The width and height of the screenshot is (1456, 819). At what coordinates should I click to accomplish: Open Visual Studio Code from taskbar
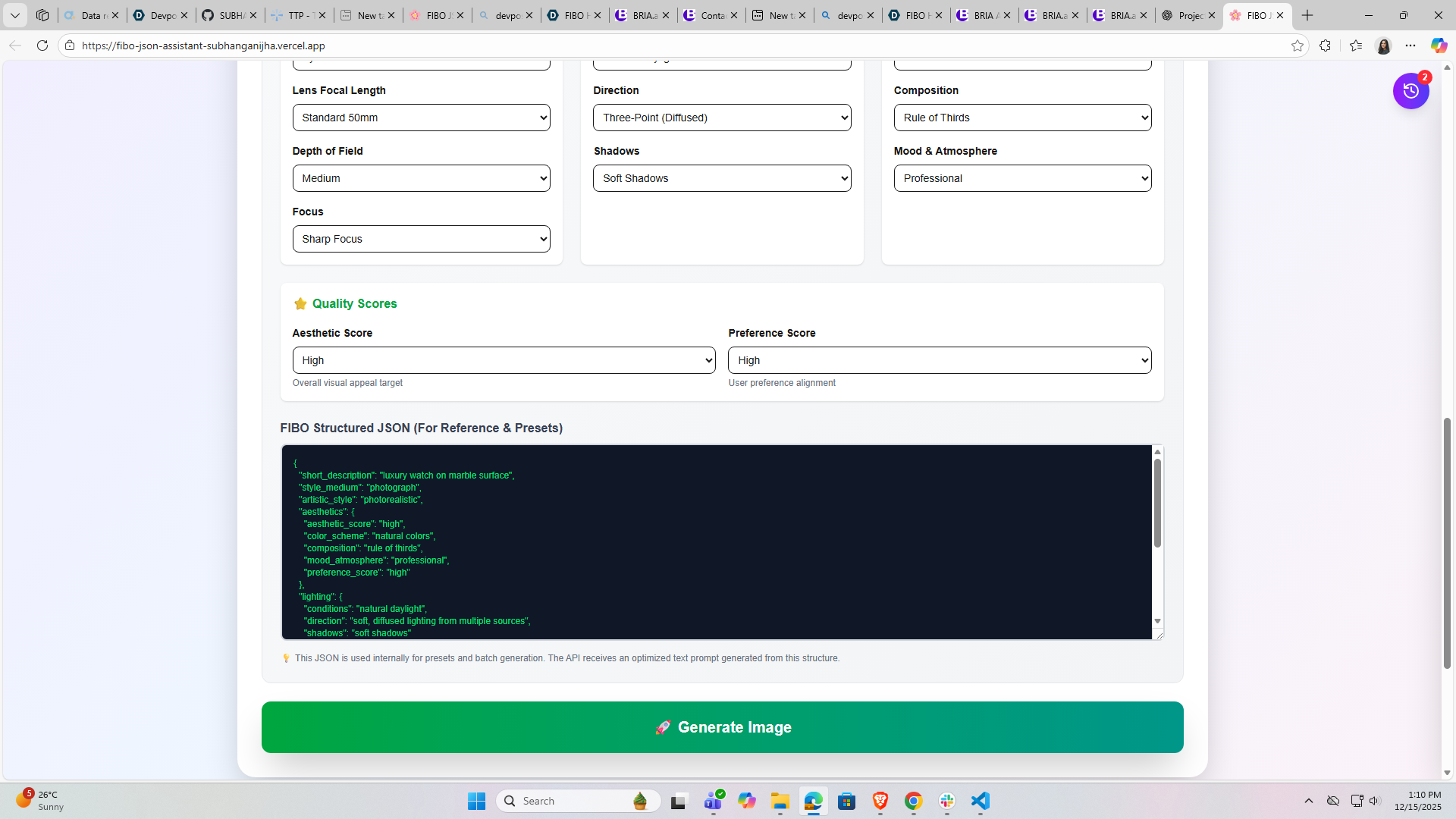981,801
